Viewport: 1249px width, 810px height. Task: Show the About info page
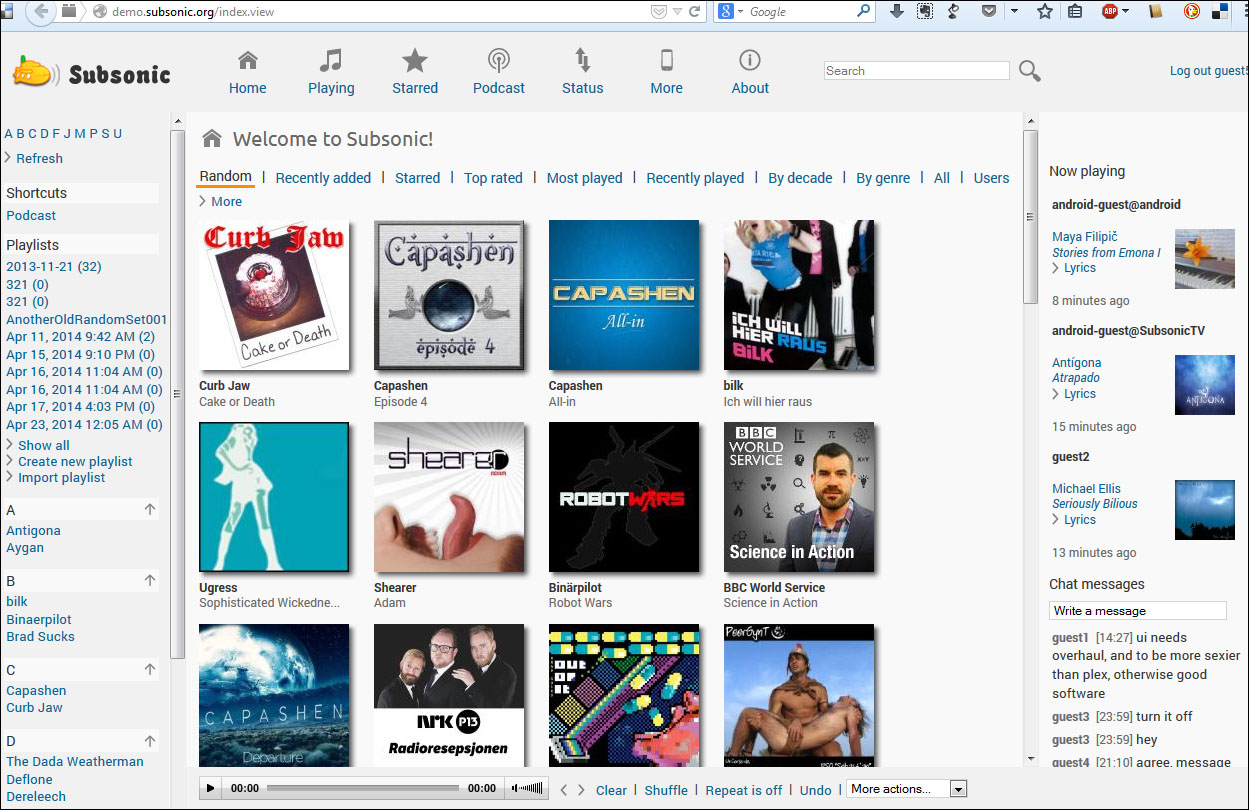pyautogui.click(x=750, y=72)
